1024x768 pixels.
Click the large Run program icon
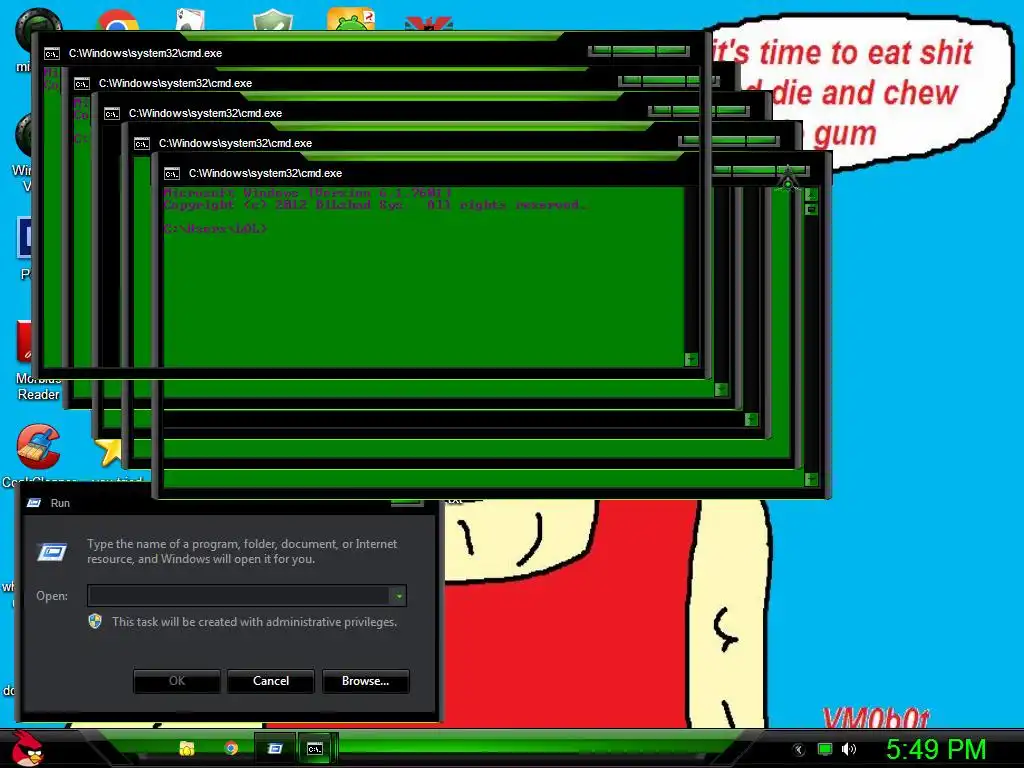tap(52, 552)
